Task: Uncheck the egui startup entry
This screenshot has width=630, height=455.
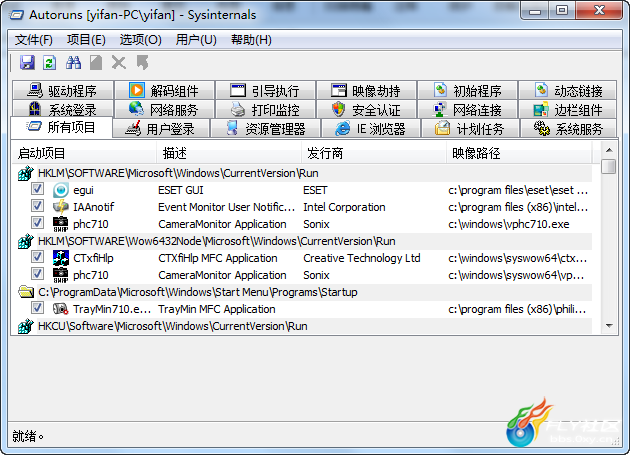Action: pyautogui.click(x=37, y=189)
